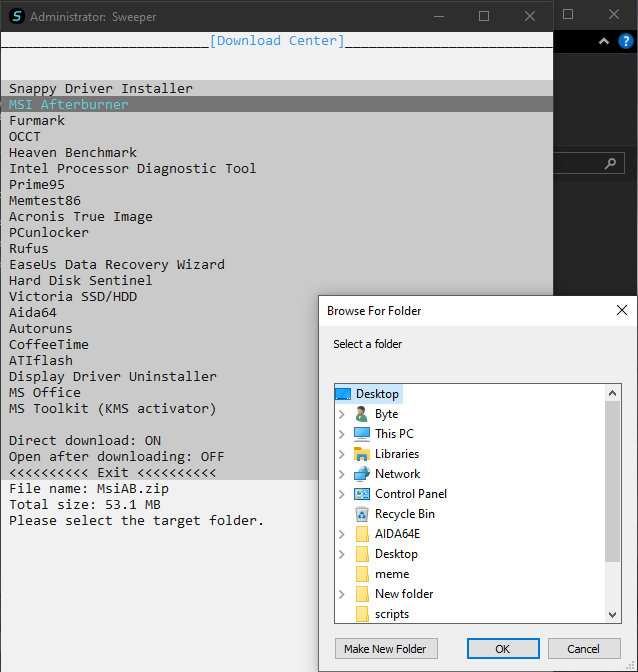Close the Browse For Folder dialog
This screenshot has width=638, height=672.
pyautogui.click(x=622, y=310)
